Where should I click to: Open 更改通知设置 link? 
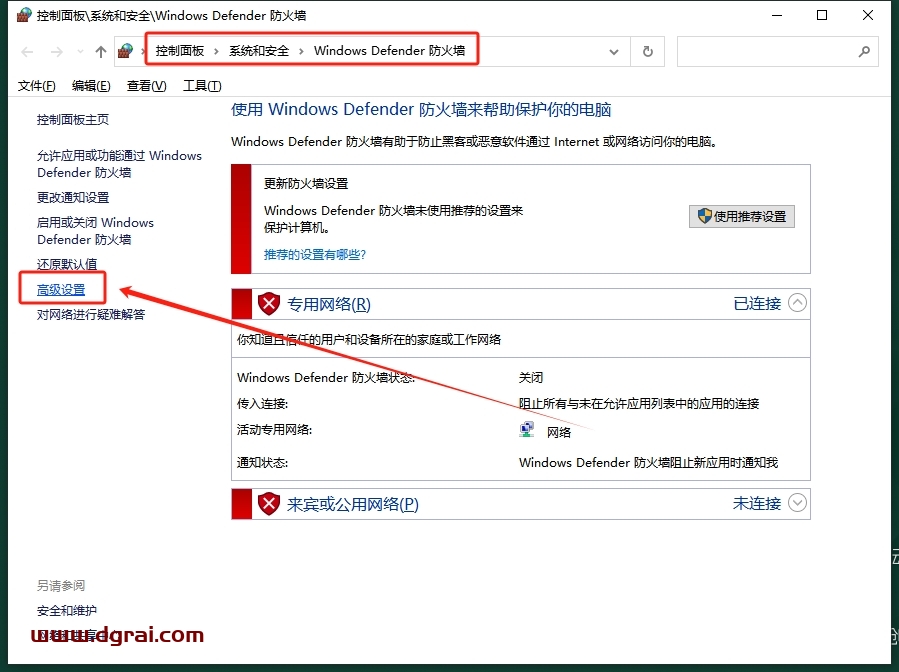(x=73, y=198)
